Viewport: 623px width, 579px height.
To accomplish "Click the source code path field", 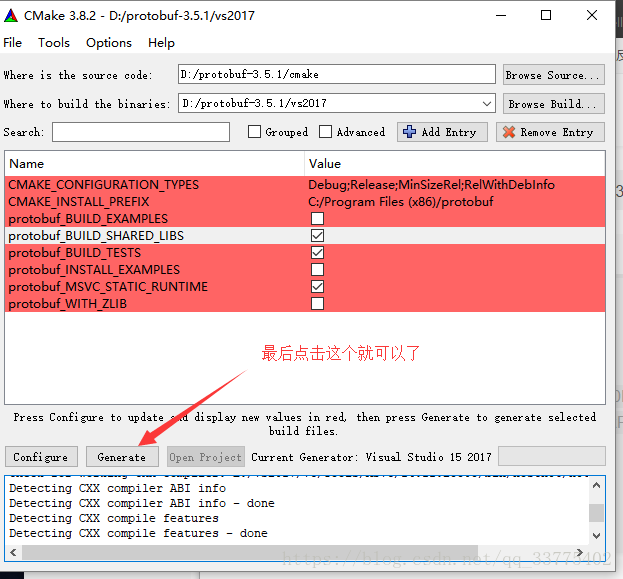I will [337, 74].
